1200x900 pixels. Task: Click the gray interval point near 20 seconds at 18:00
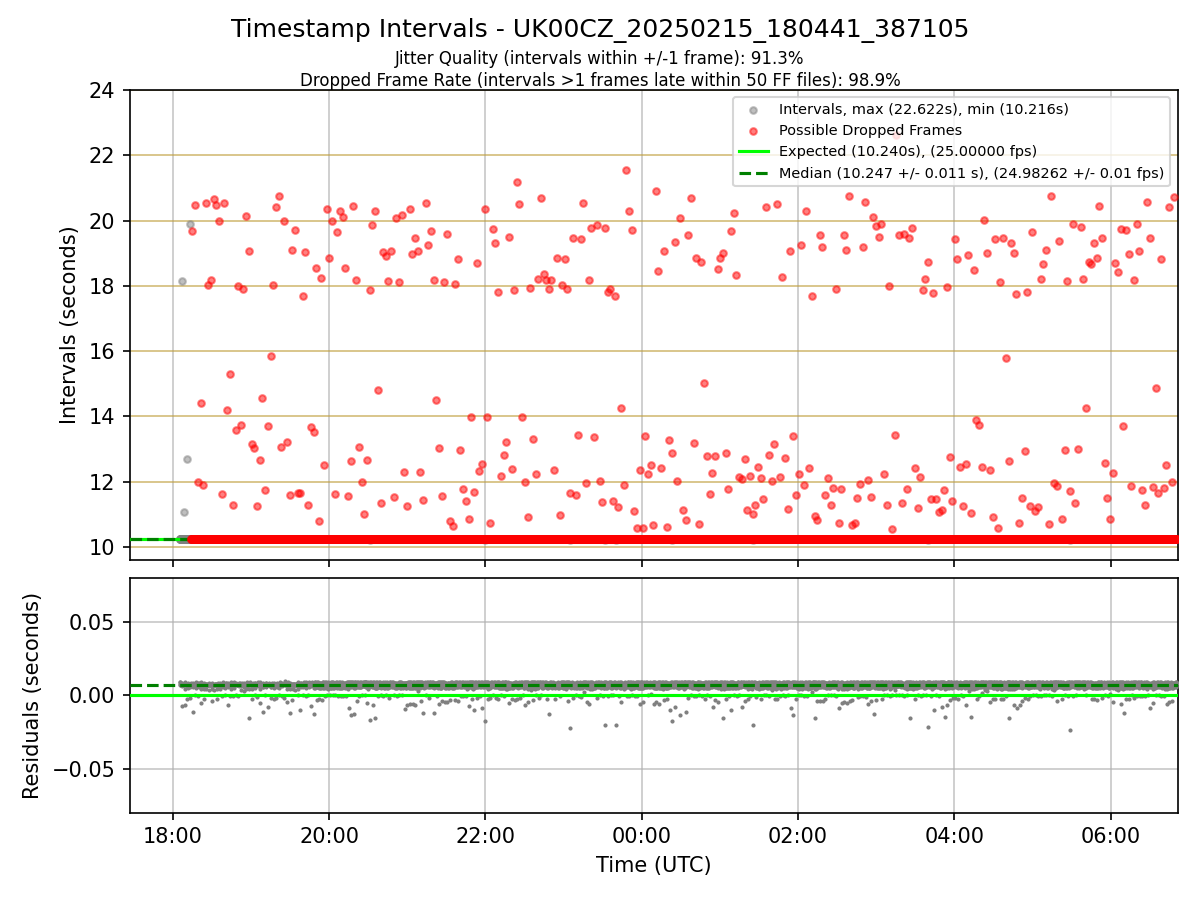[x=190, y=224]
